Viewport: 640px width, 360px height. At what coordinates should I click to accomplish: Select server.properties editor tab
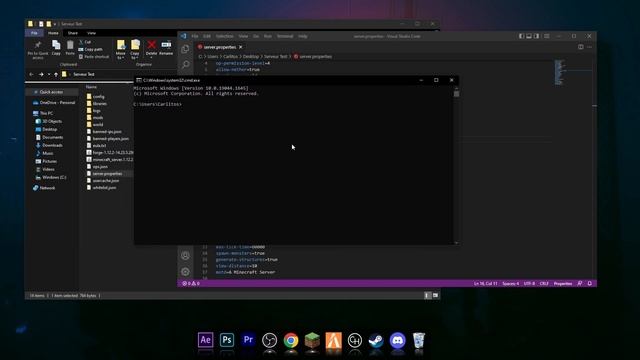tap(220, 47)
